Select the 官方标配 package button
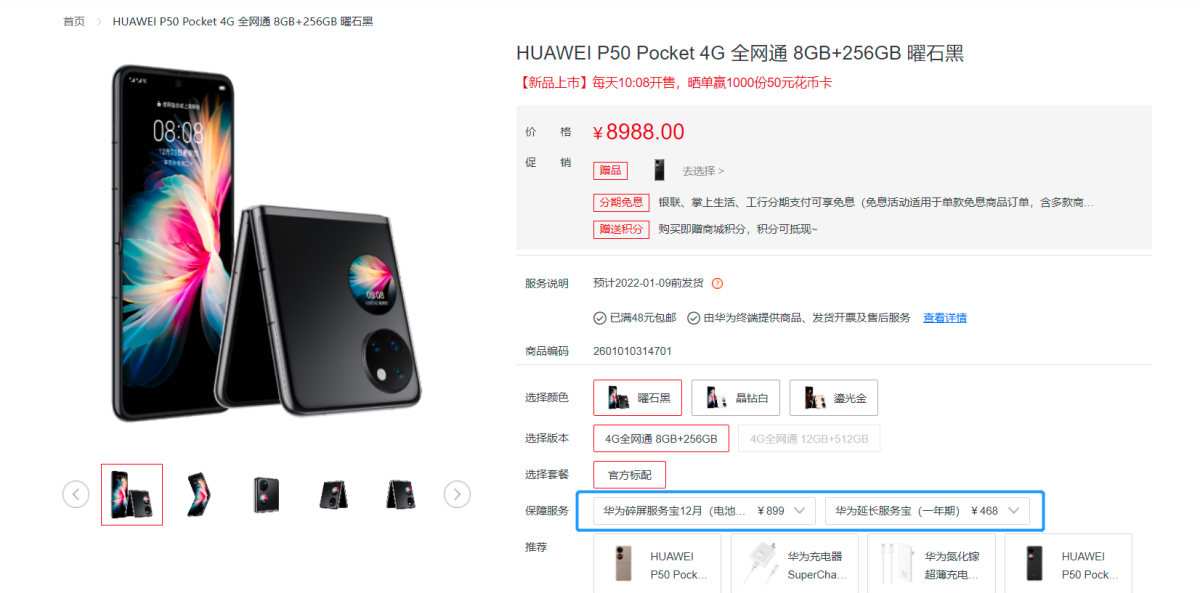This screenshot has width=1200, height=593. pos(630,474)
